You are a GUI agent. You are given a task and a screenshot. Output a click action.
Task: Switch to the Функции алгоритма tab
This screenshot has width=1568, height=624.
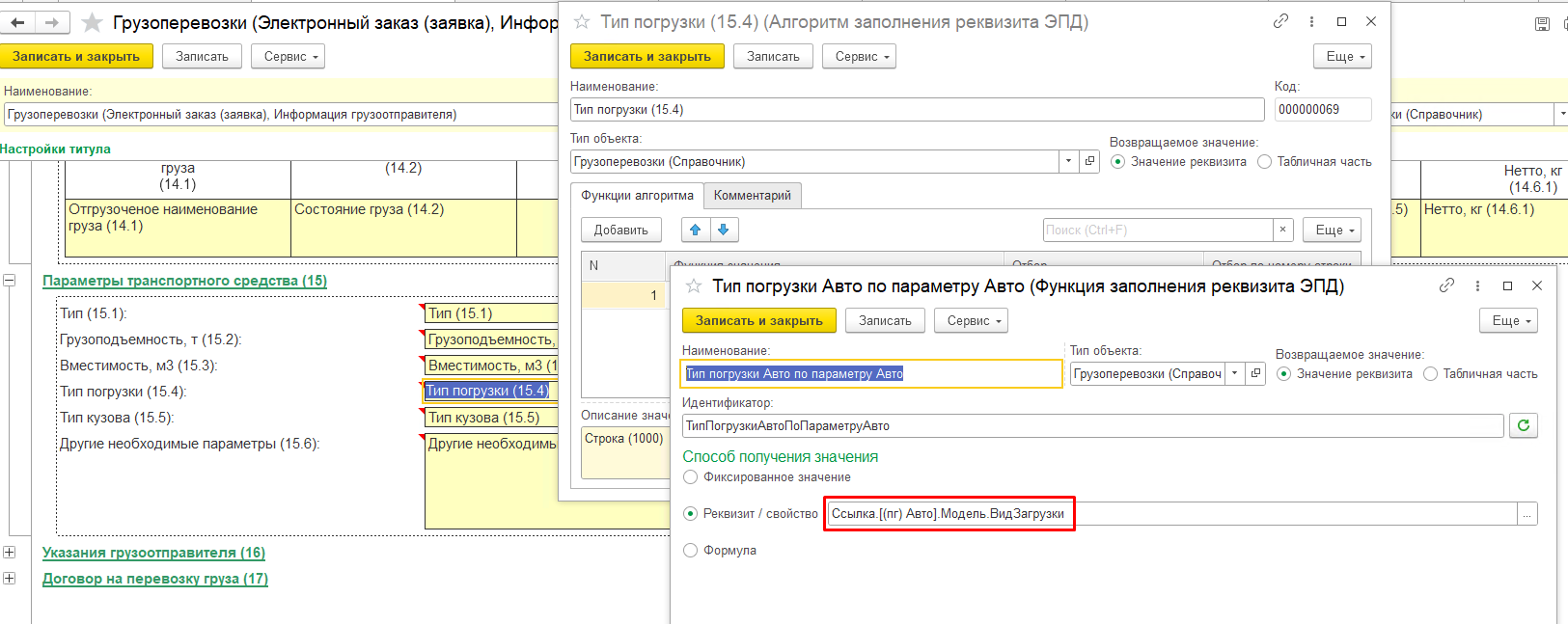pyautogui.click(x=637, y=195)
